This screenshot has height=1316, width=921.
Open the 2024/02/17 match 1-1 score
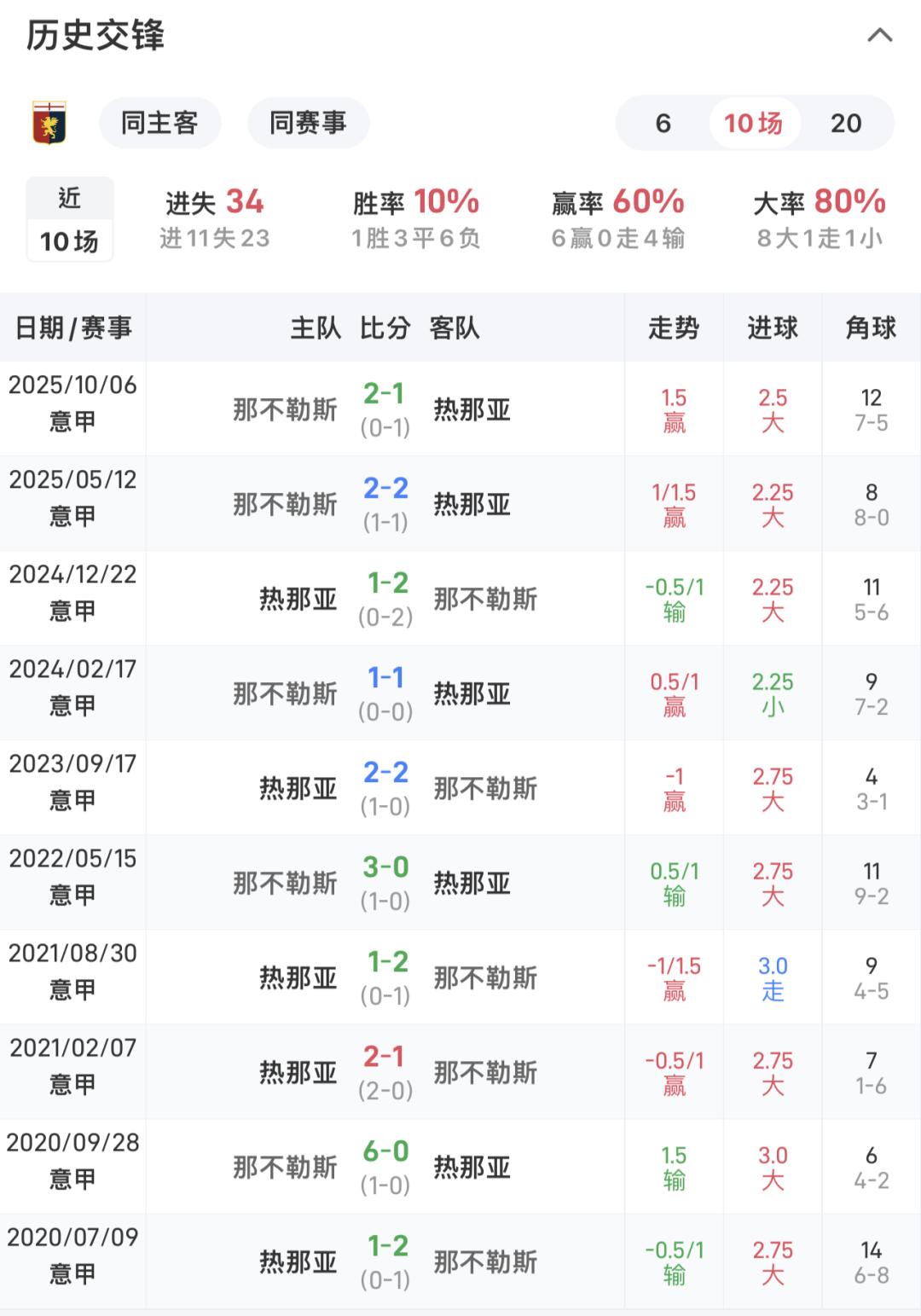point(385,678)
